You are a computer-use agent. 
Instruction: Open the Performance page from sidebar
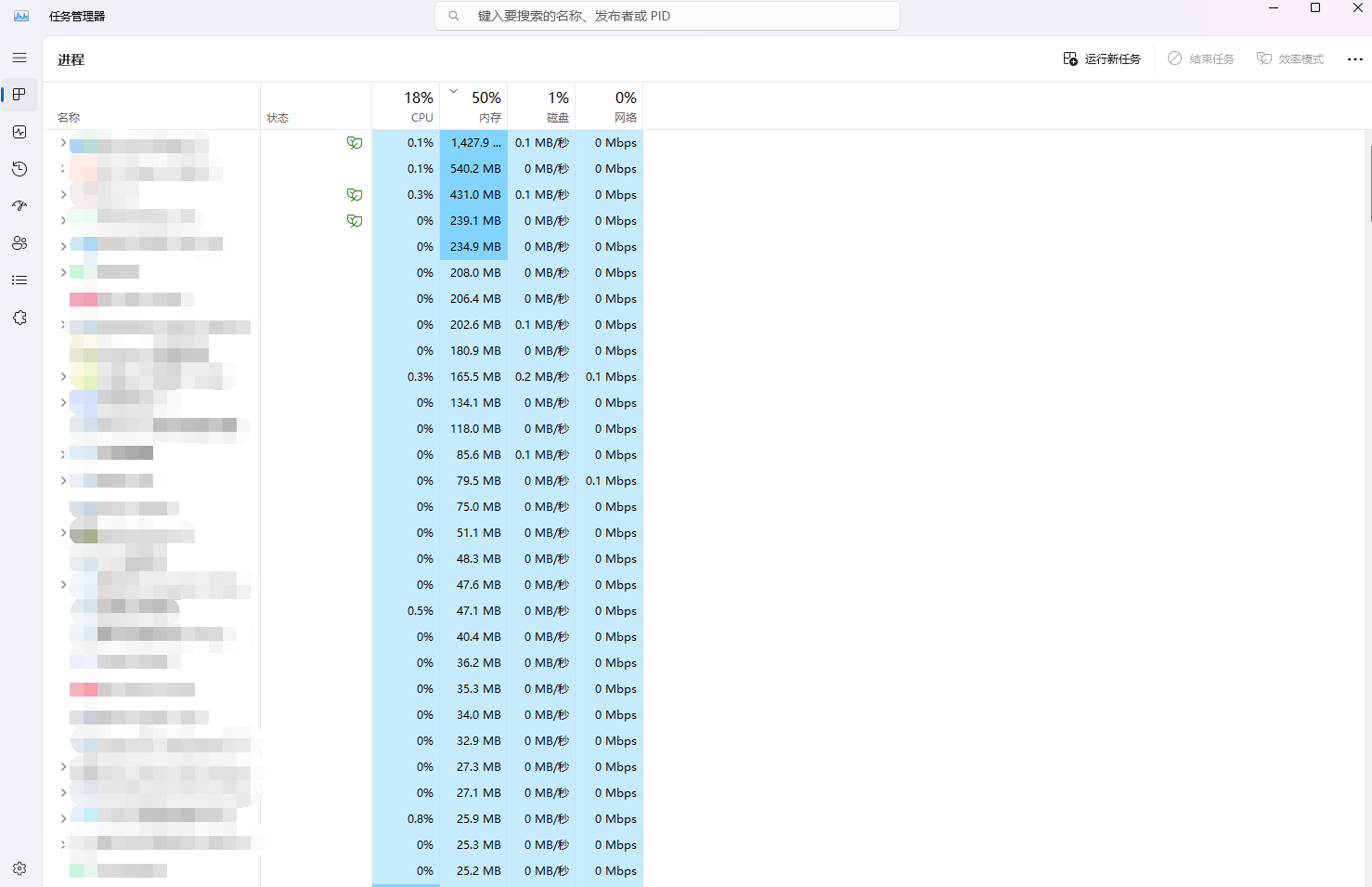[x=19, y=132]
